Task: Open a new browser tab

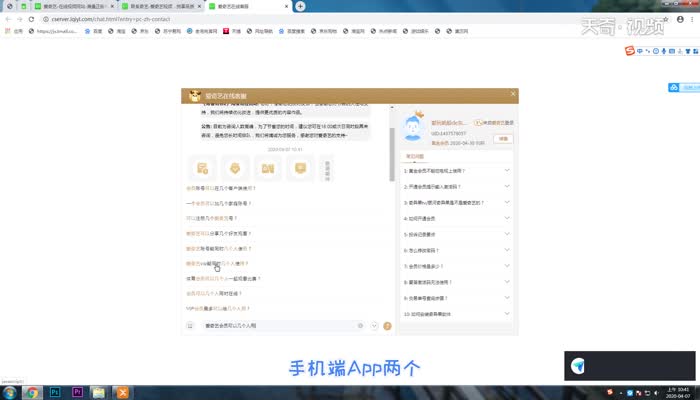Action: coord(300,6)
